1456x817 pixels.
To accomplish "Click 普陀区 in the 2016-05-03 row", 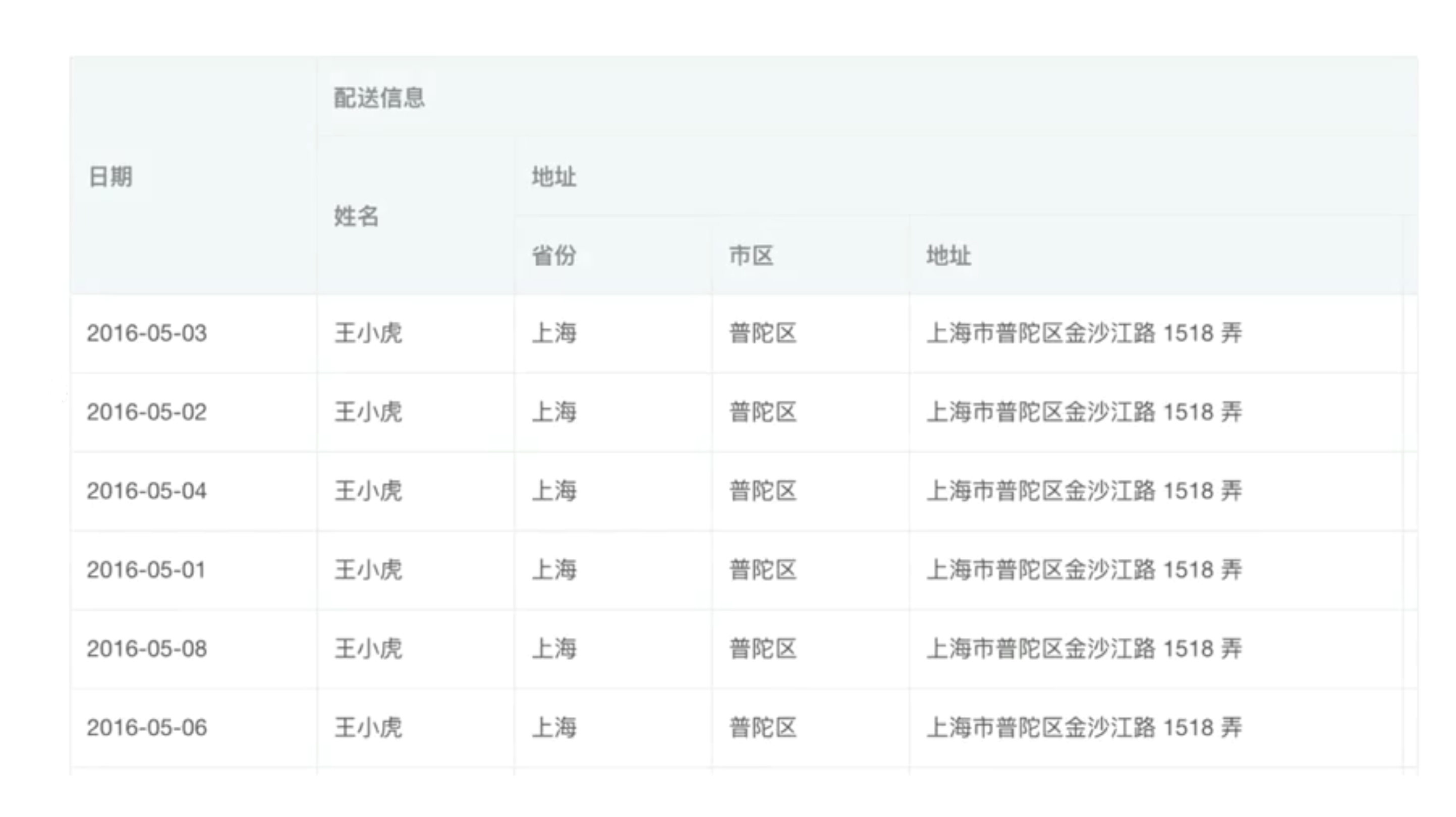I will tap(763, 333).
